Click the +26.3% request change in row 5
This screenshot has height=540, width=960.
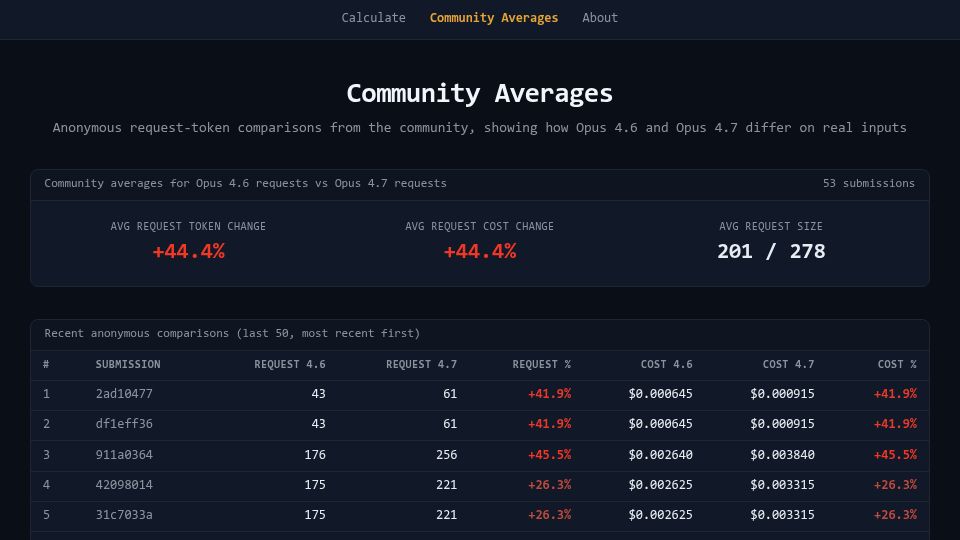click(x=549, y=515)
